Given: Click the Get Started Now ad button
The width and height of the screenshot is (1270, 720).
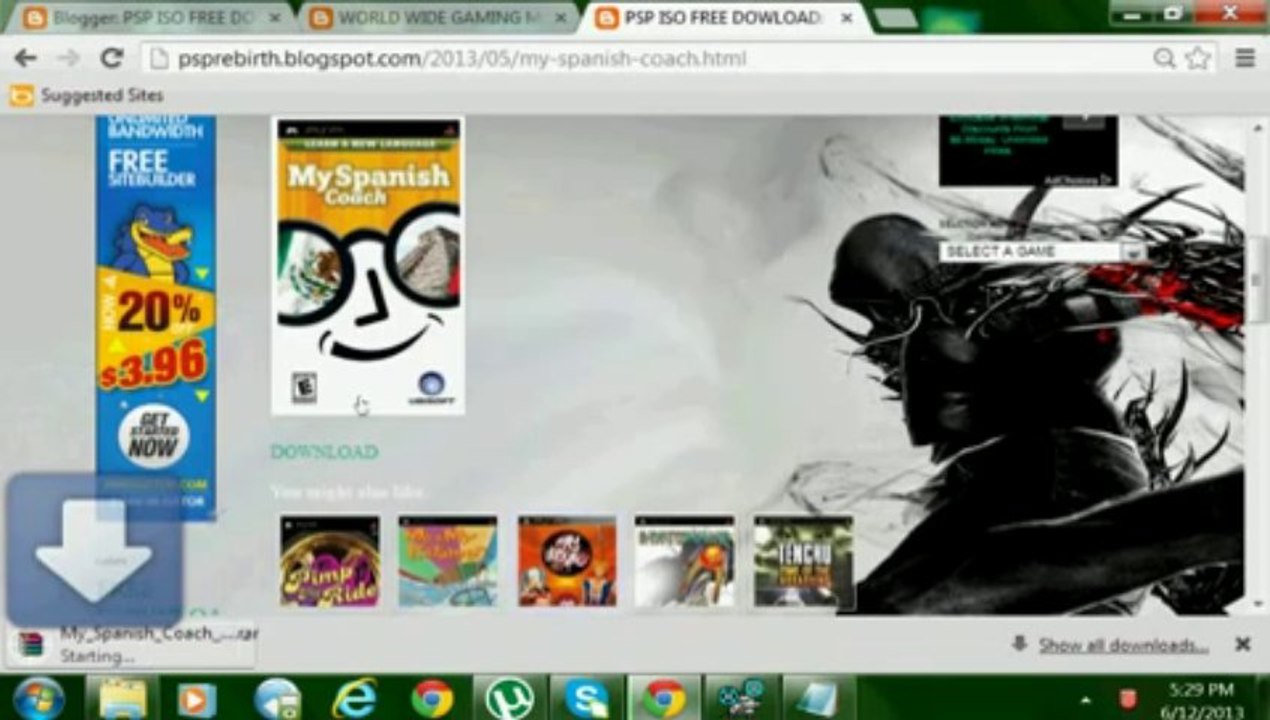Looking at the screenshot, I should 154,437.
